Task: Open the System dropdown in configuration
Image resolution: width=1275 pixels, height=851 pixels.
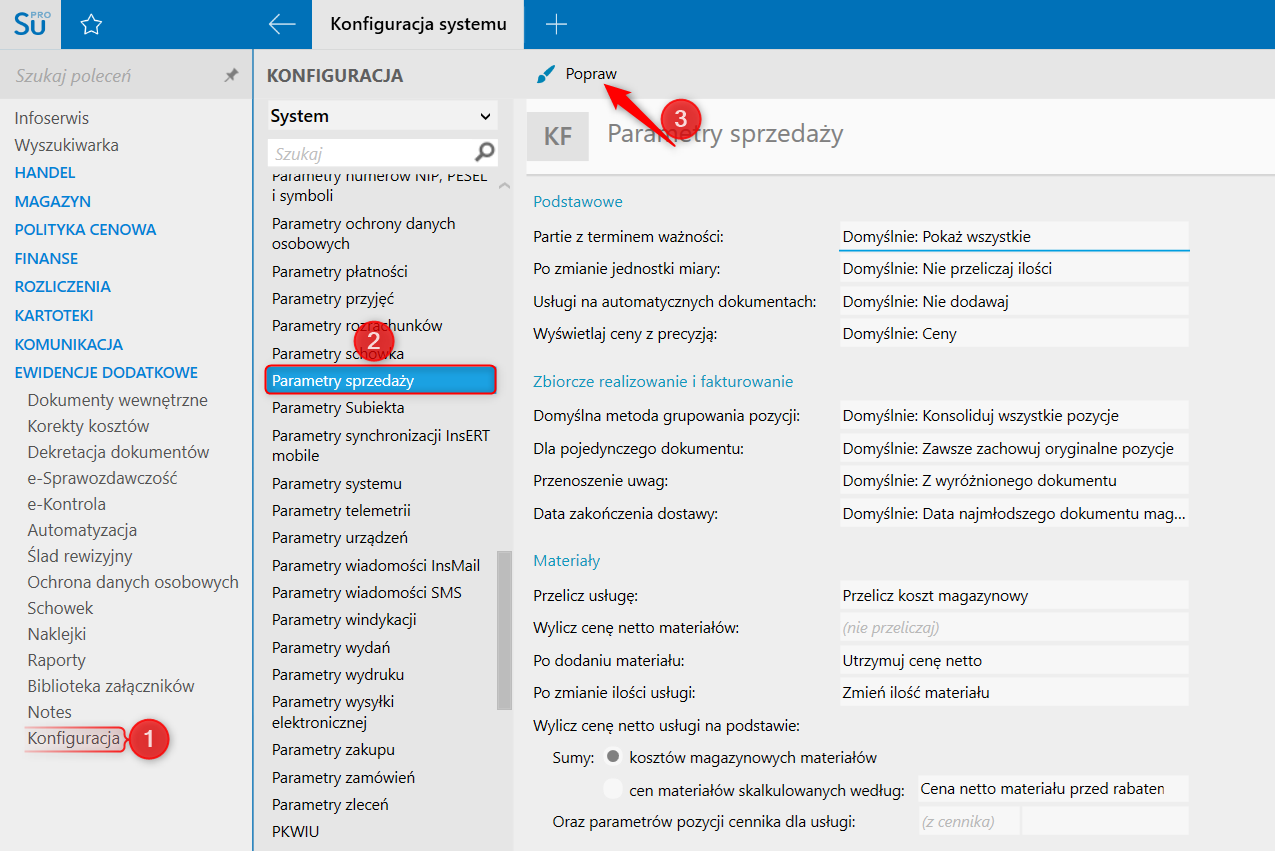Action: 382,116
